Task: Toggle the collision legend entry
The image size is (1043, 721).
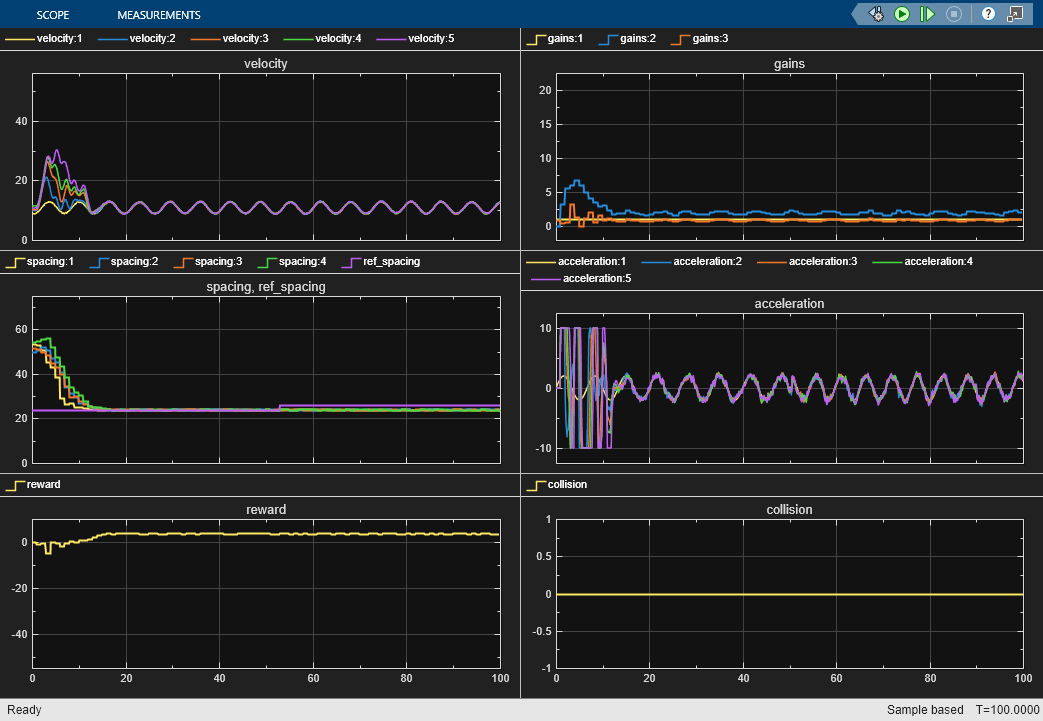Action: pos(567,484)
